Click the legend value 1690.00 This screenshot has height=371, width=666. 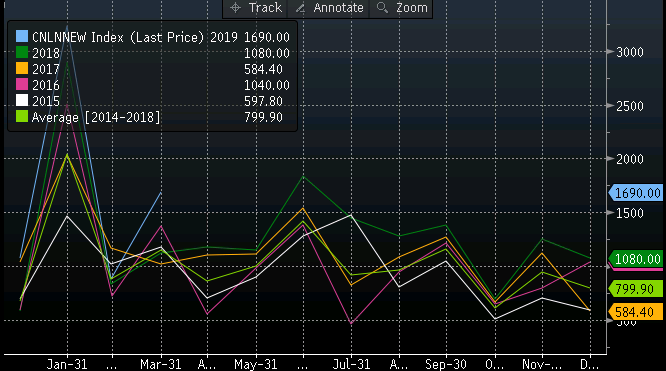267,37
